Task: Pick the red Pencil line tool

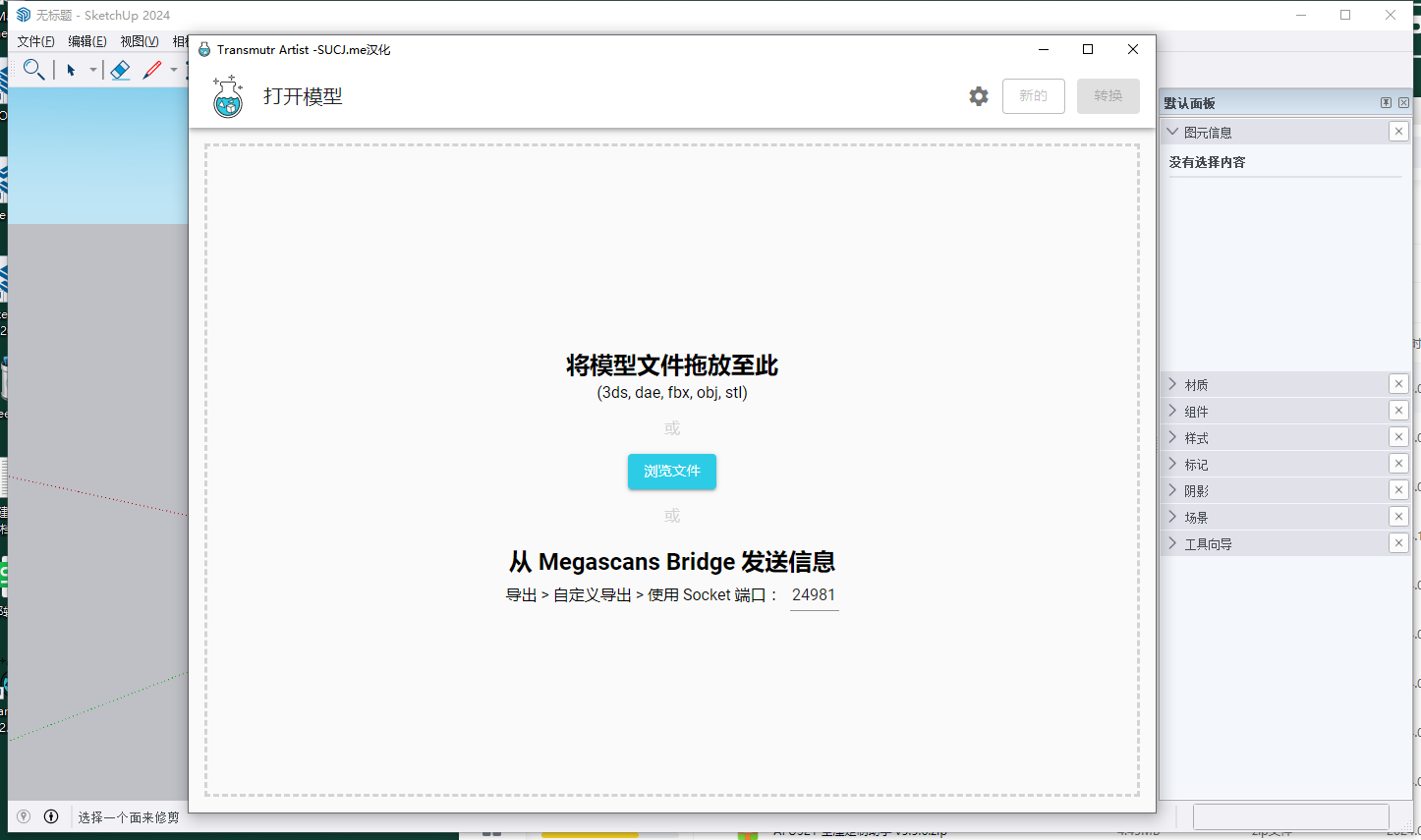Action: click(x=152, y=70)
